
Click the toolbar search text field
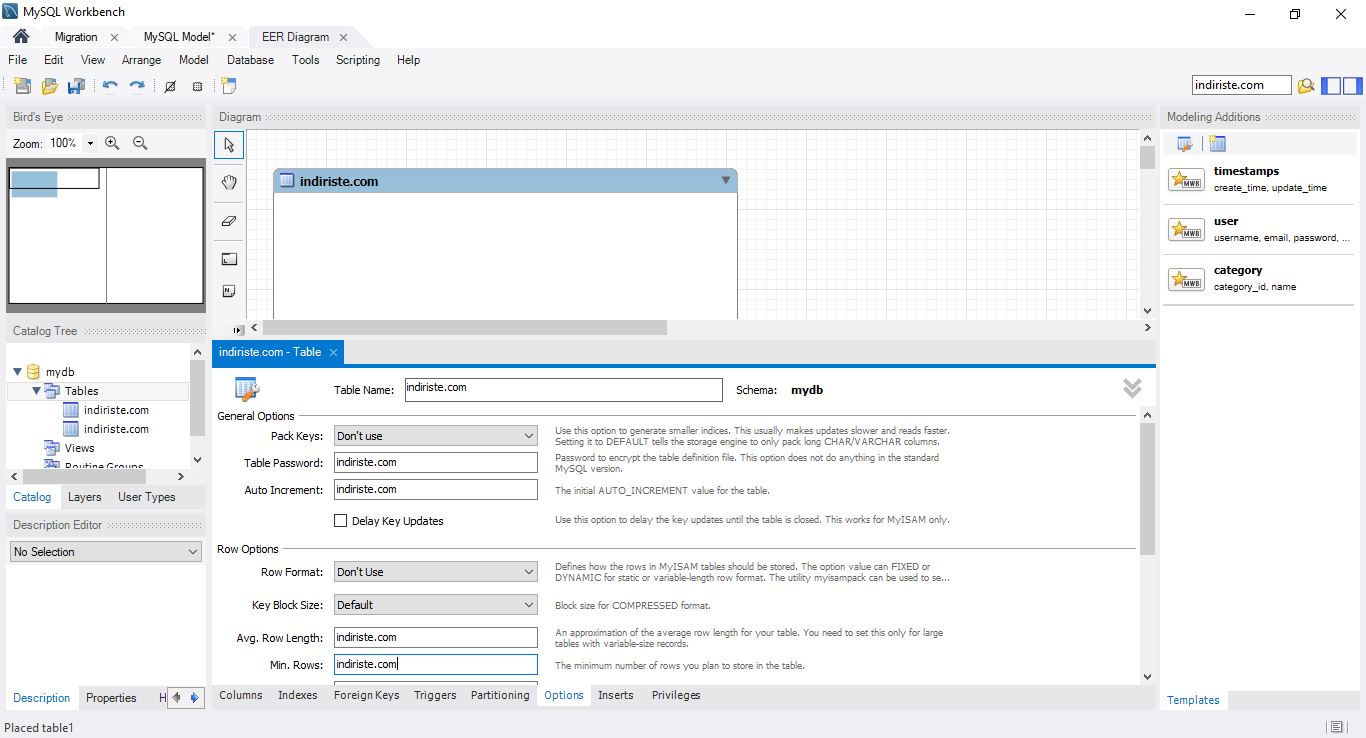(1242, 86)
